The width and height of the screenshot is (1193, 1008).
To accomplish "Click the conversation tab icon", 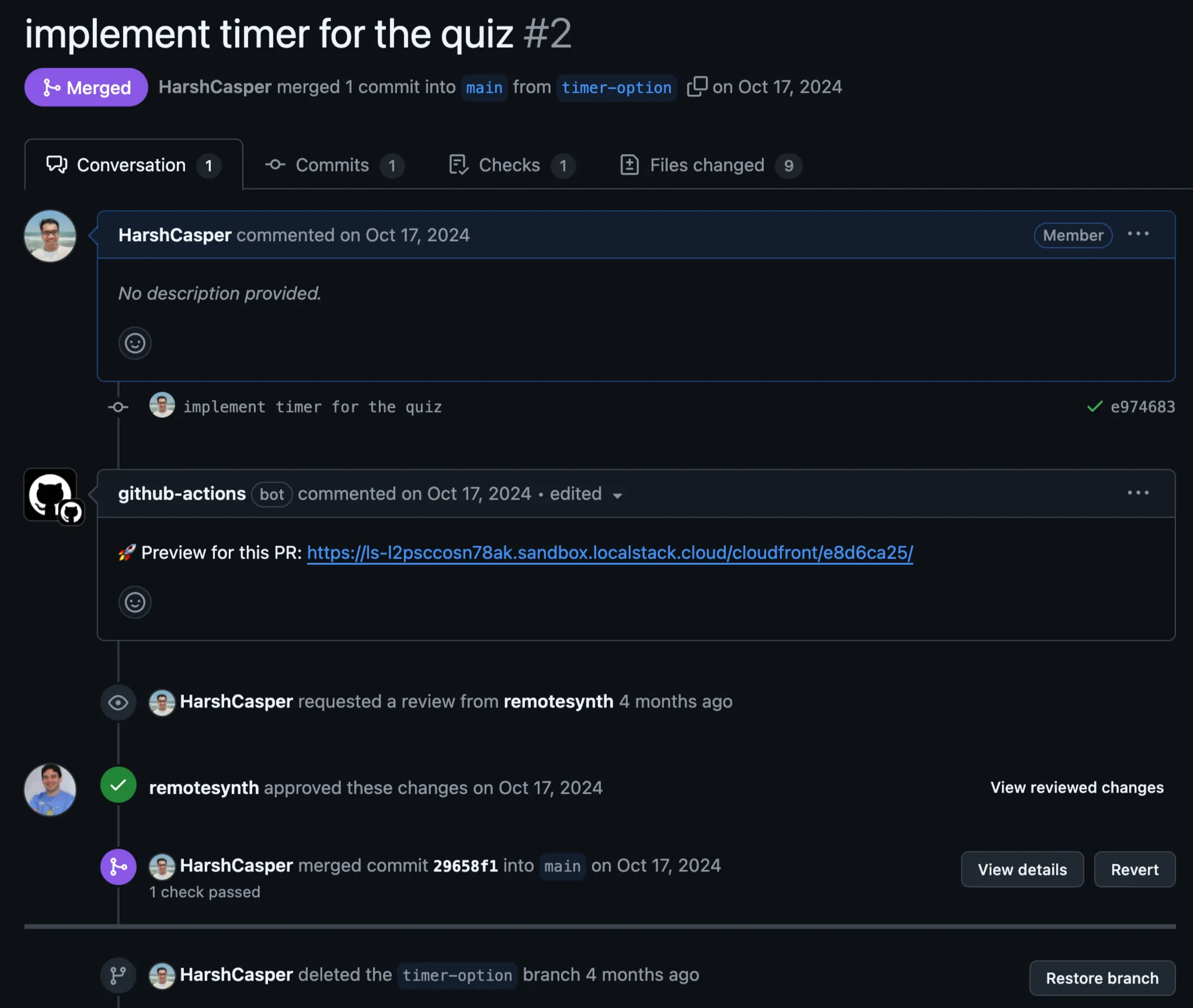I will (56, 163).
